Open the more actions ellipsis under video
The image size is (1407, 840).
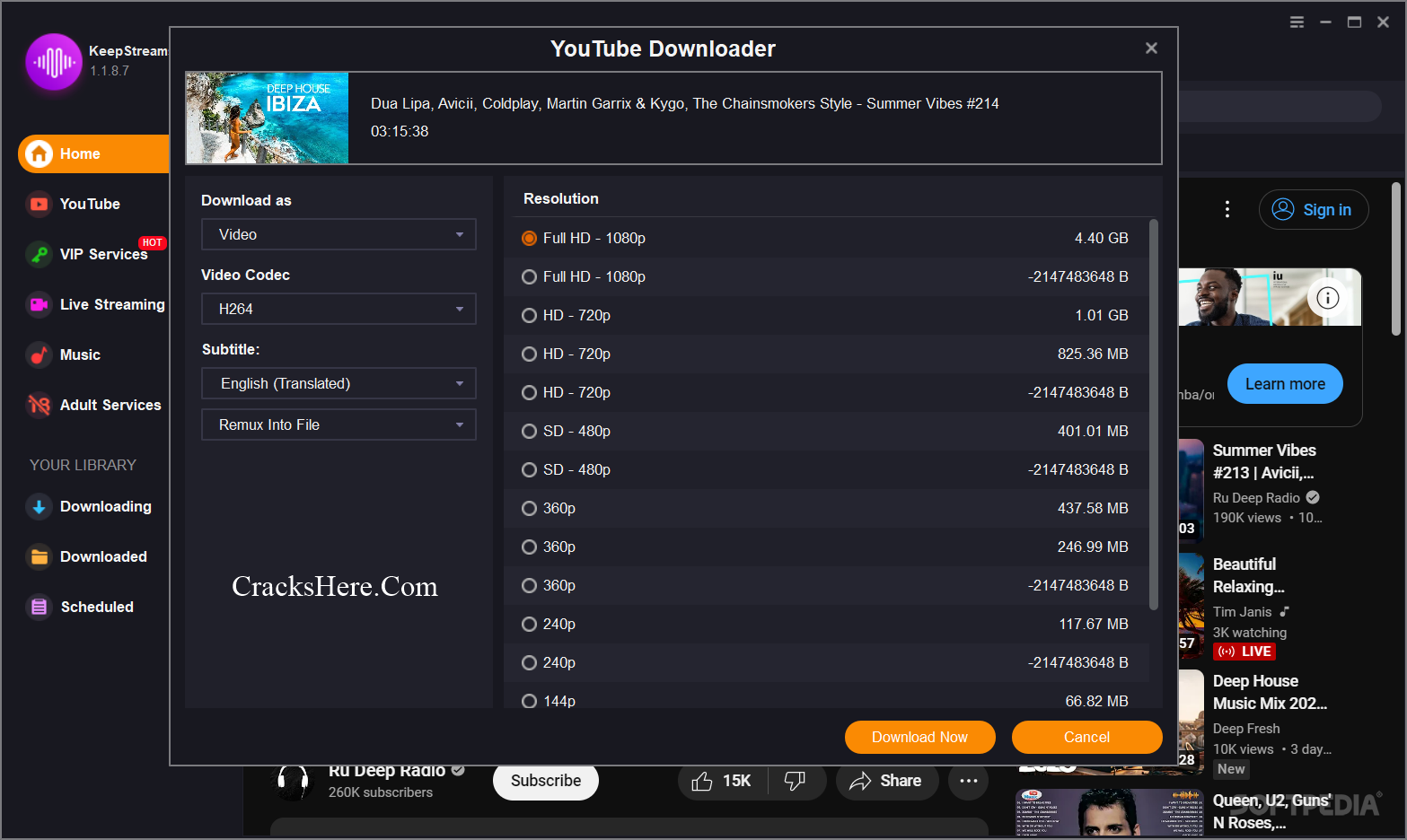(x=968, y=782)
